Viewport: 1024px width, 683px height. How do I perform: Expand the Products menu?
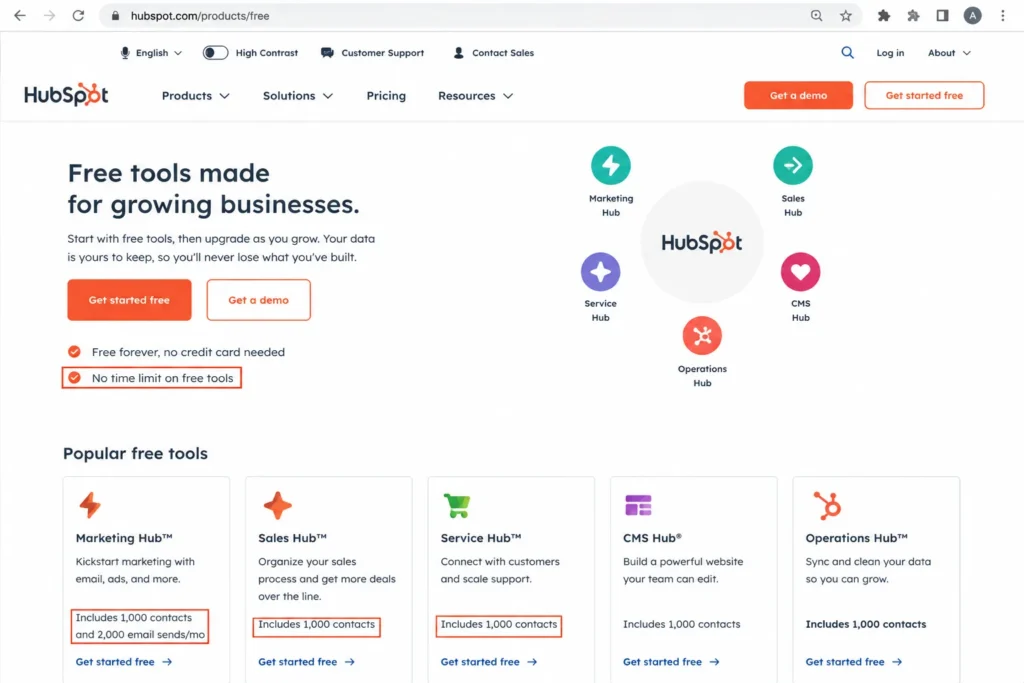coord(195,96)
